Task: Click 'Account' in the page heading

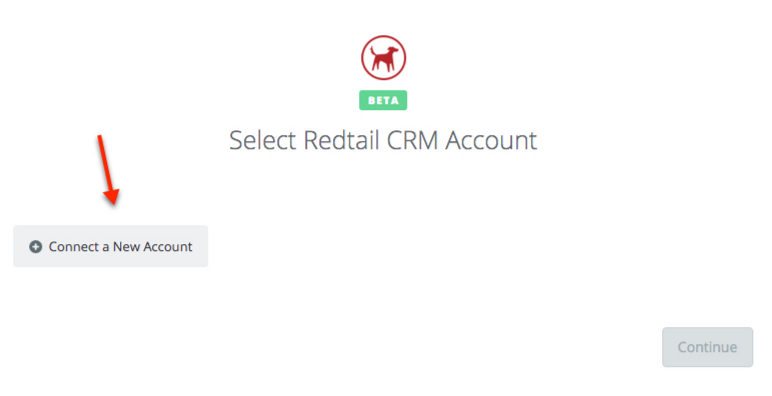Action: [491, 140]
